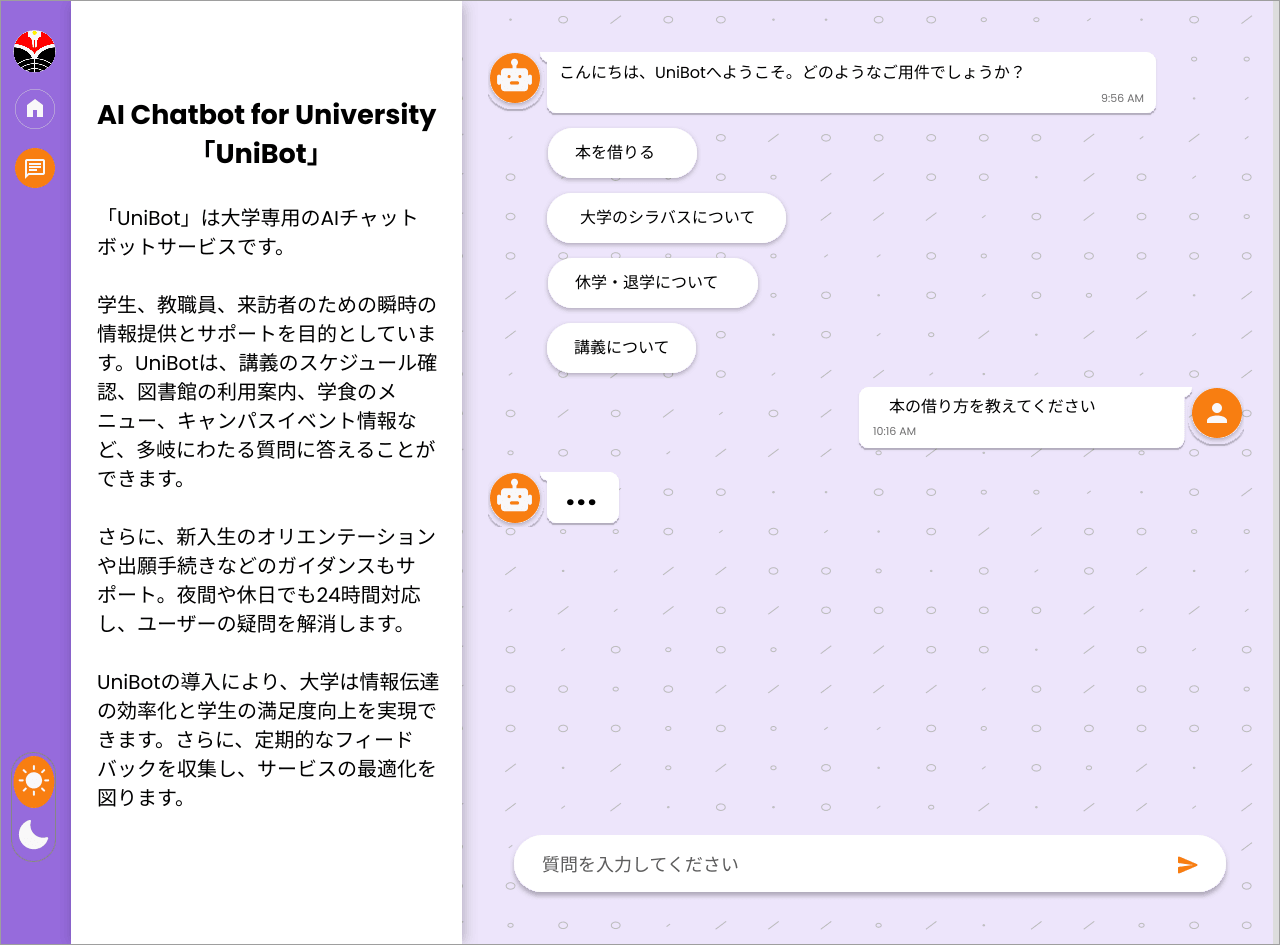Select the 講義について suggestion chip
This screenshot has height=945, width=1280.
coord(621,348)
